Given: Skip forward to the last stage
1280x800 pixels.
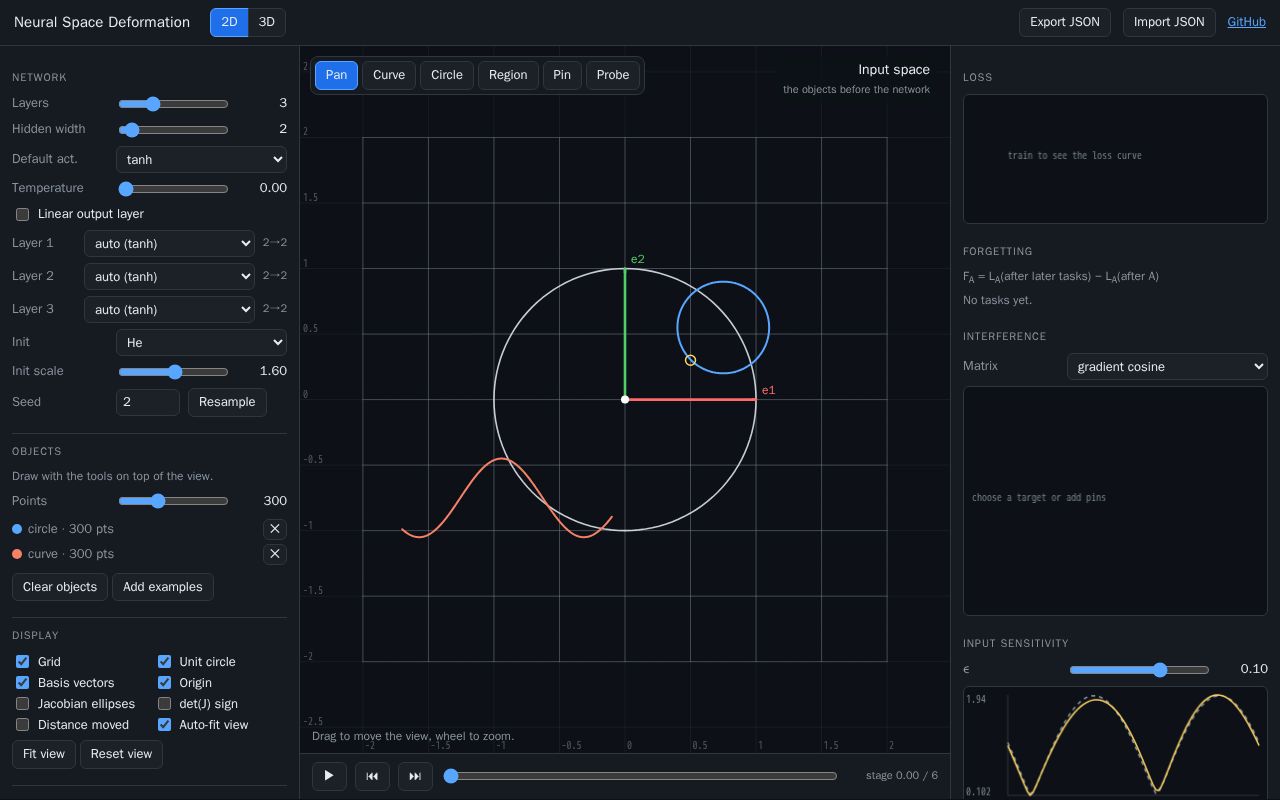Looking at the screenshot, I should pos(415,775).
